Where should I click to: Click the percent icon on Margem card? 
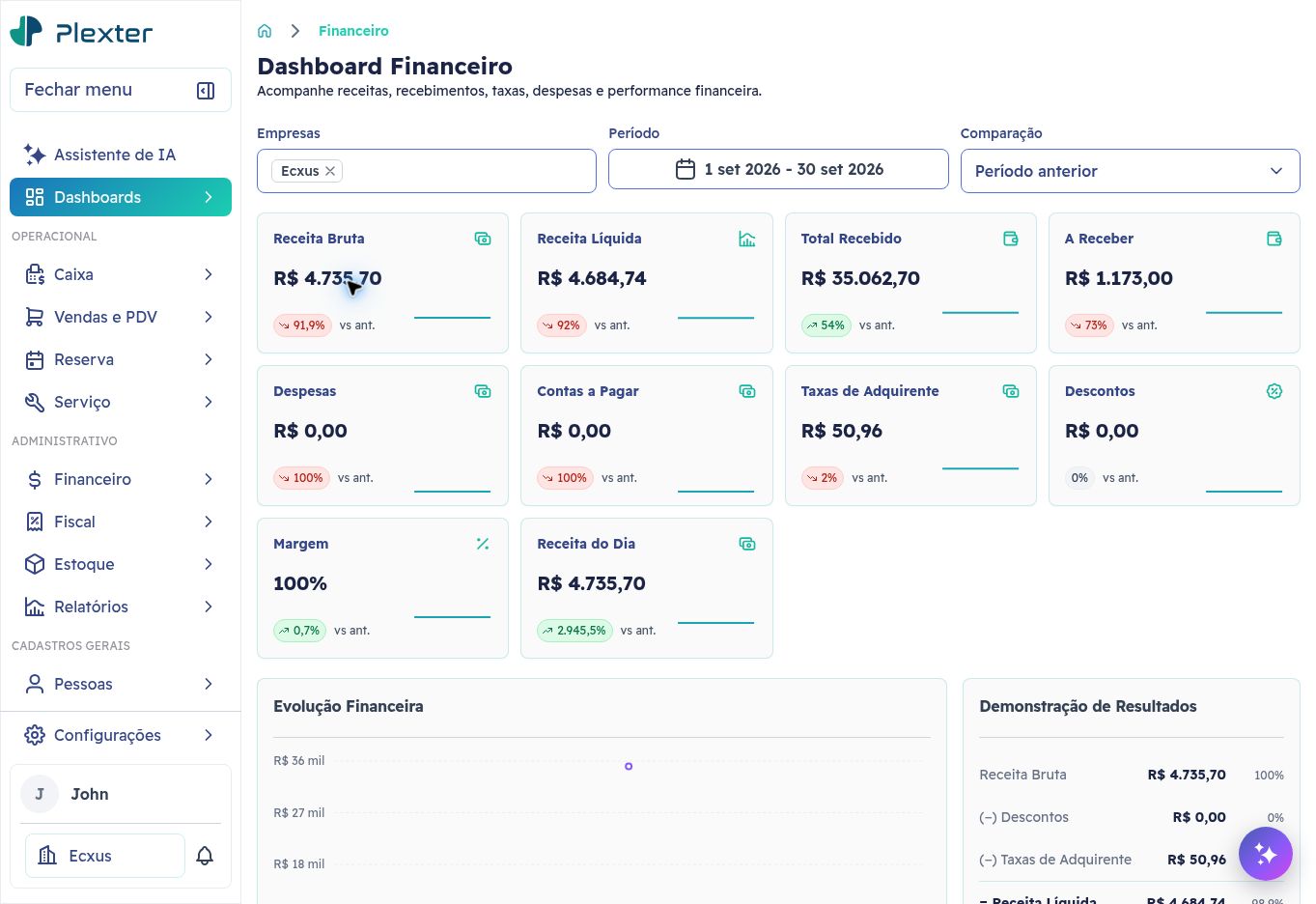click(x=483, y=544)
